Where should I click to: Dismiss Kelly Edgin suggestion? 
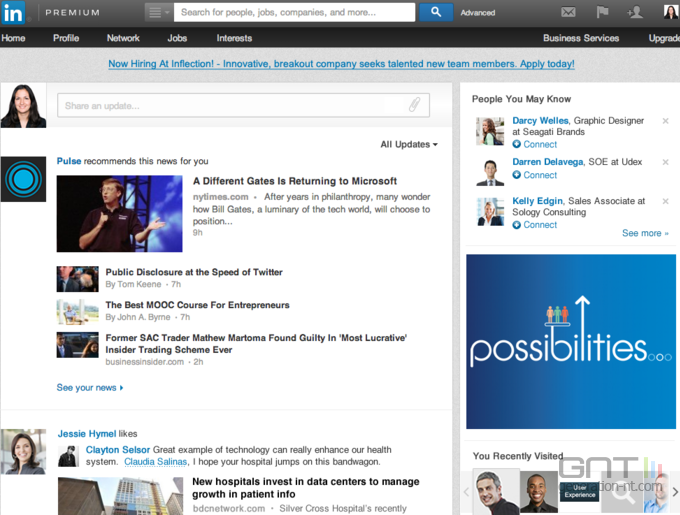point(665,201)
